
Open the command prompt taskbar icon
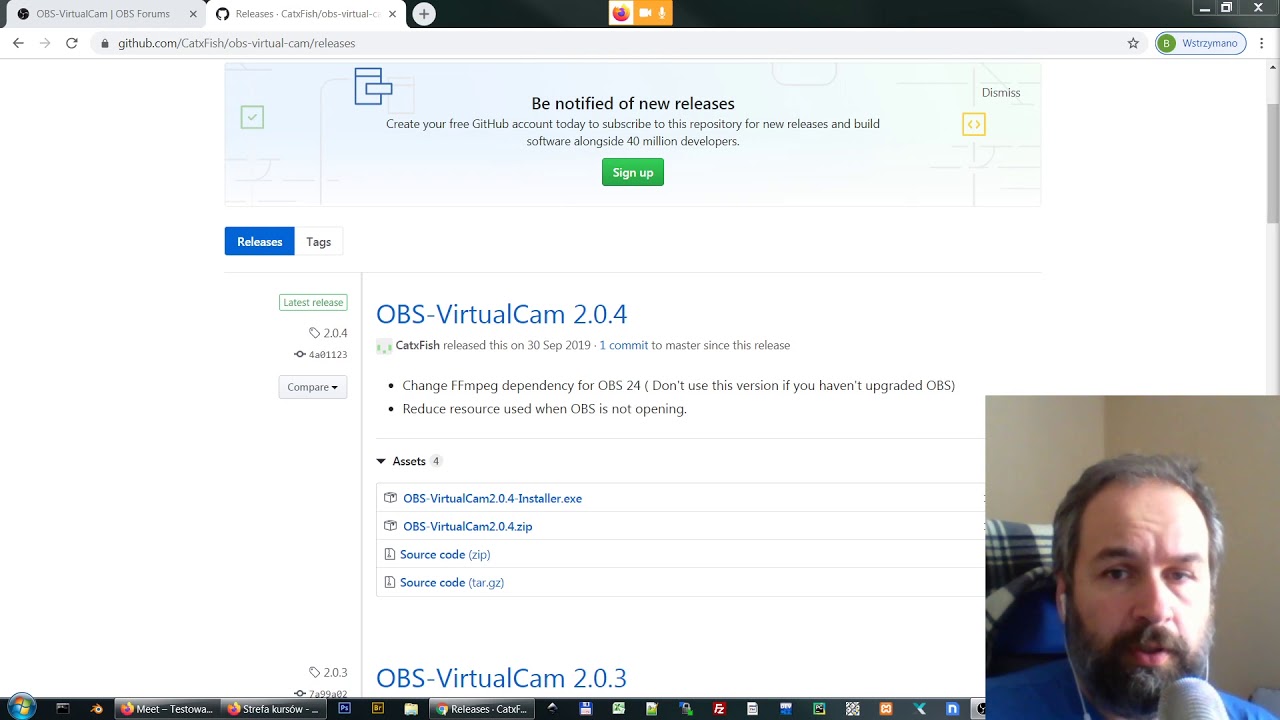[62, 709]
